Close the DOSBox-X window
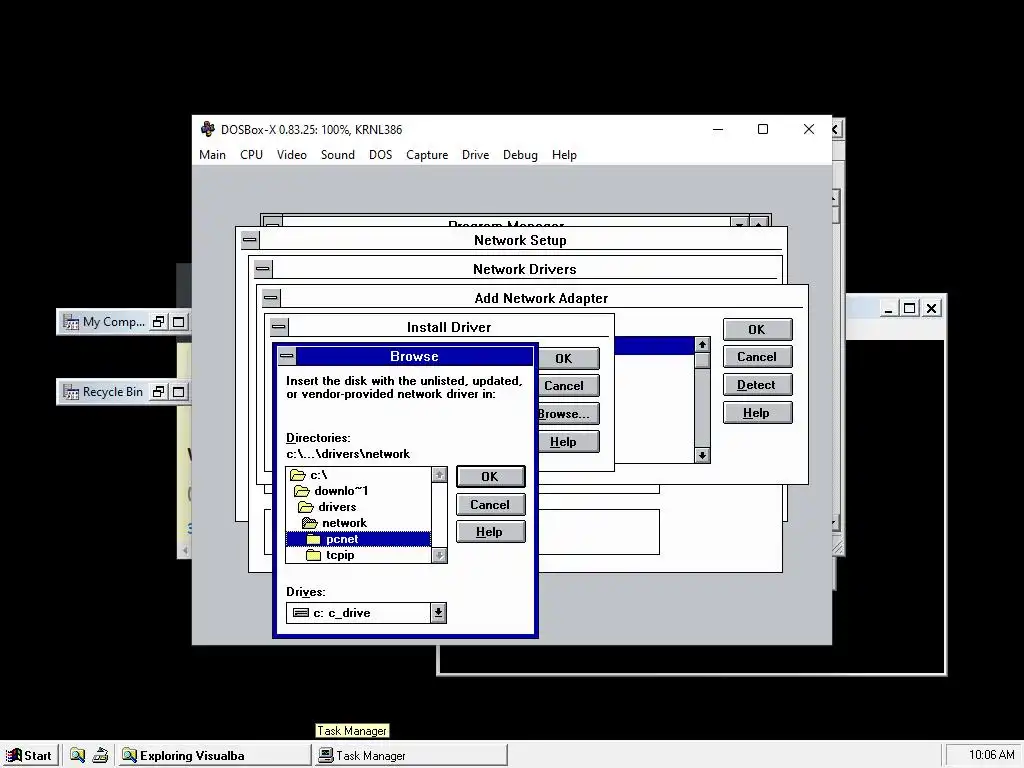The width and height of the screenshot is (1024, 768). (808, 129)
